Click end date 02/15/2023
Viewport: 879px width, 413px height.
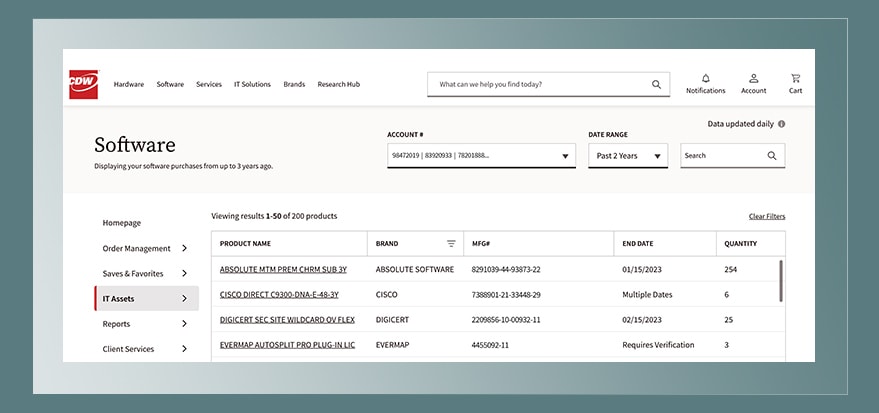pos(642,320)
